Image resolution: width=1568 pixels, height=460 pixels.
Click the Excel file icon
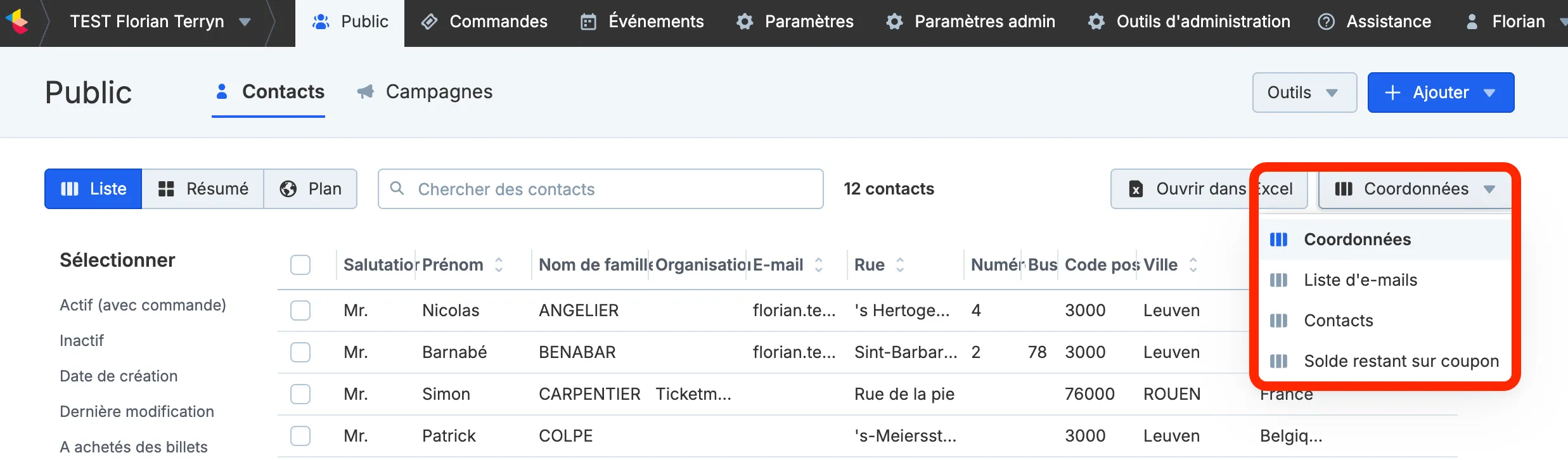[x=1136, y=189]
